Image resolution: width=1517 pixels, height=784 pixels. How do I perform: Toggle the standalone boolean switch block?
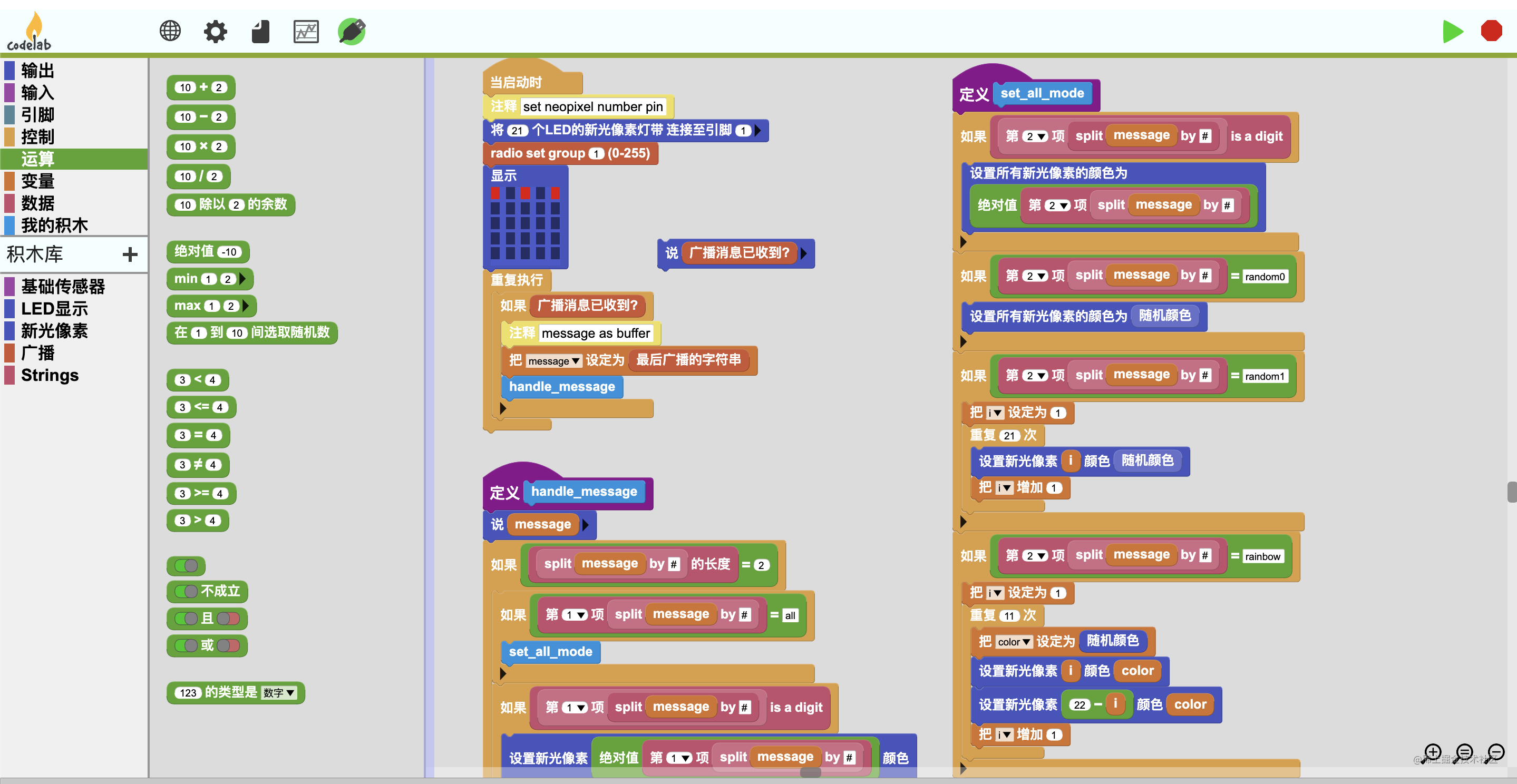tap(186, 566)
